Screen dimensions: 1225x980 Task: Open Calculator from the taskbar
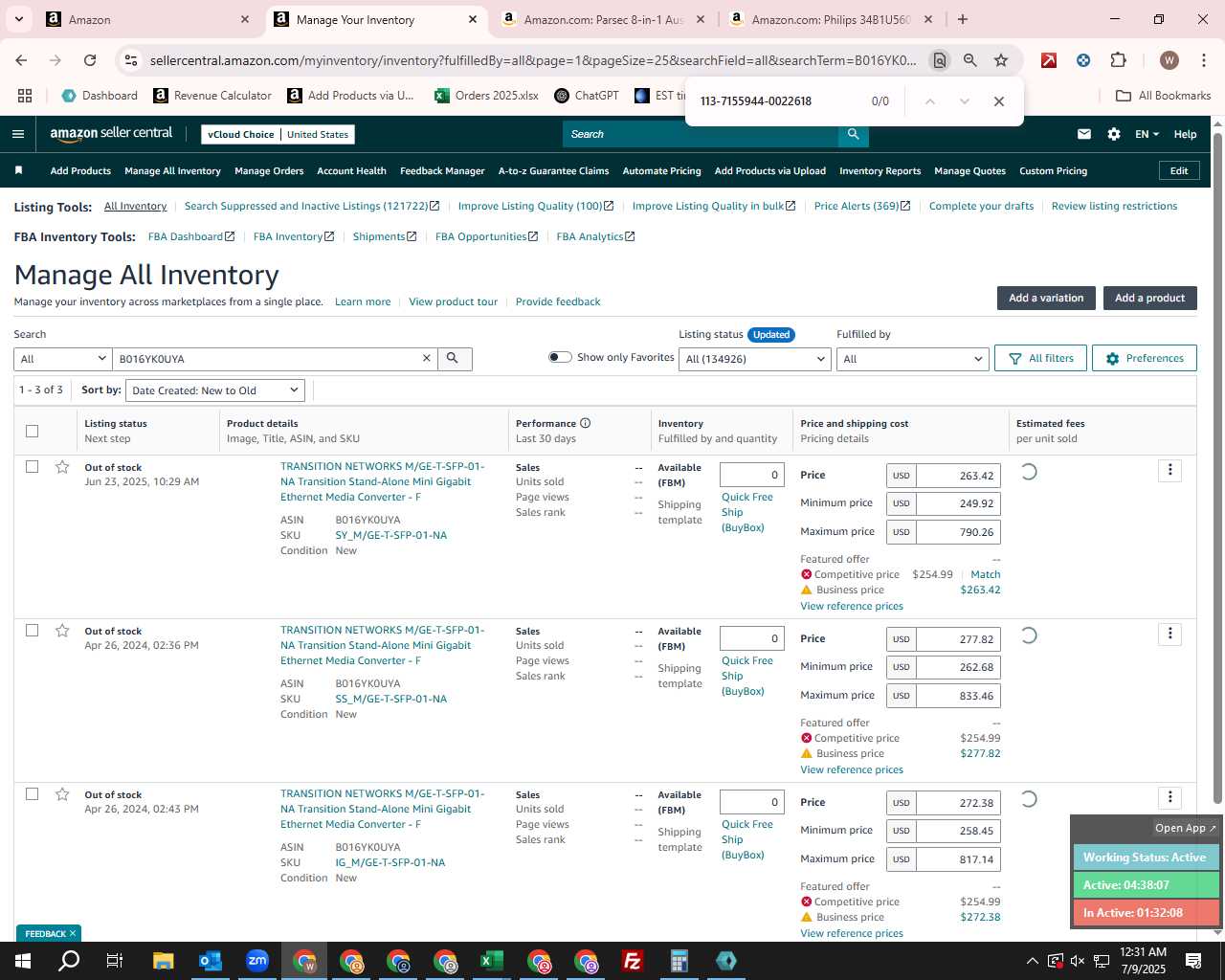click(x=679, y=961)
